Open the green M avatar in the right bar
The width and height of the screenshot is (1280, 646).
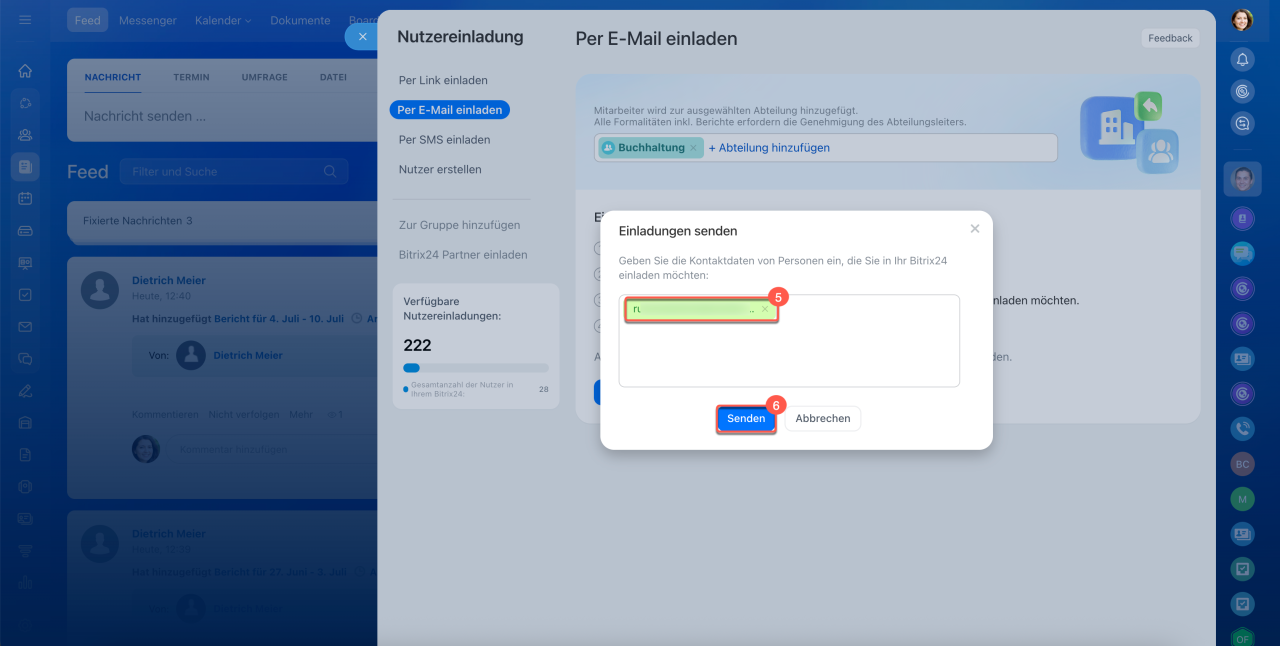click(x=1242, y=498)
